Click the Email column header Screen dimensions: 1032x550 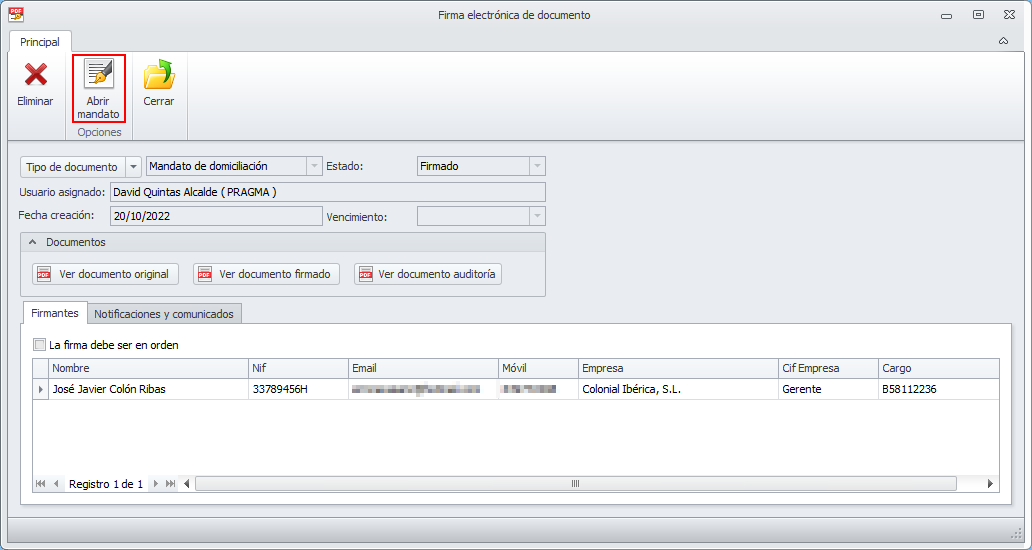[x=423, y=368]
